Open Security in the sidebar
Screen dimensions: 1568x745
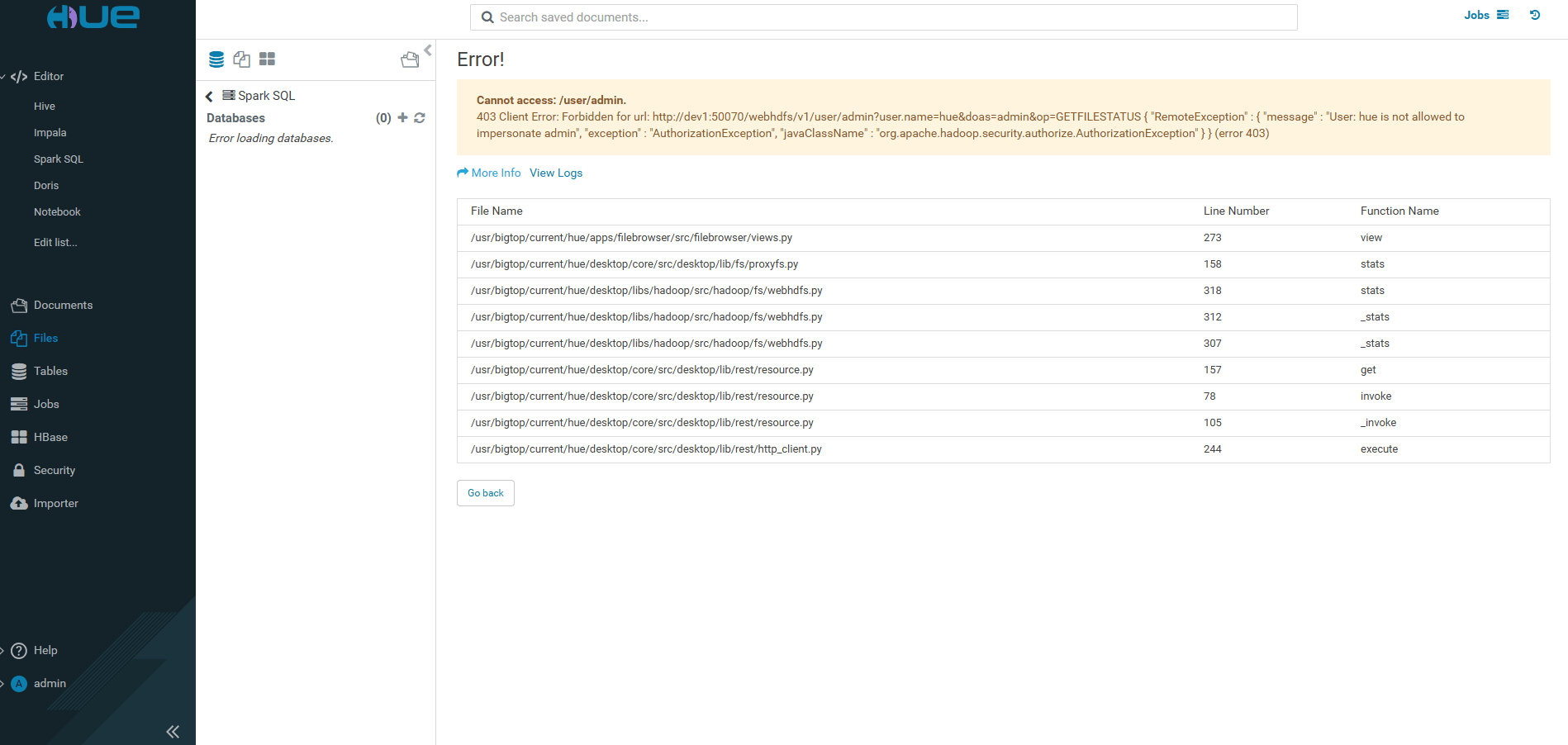click(x=55, y=470)
